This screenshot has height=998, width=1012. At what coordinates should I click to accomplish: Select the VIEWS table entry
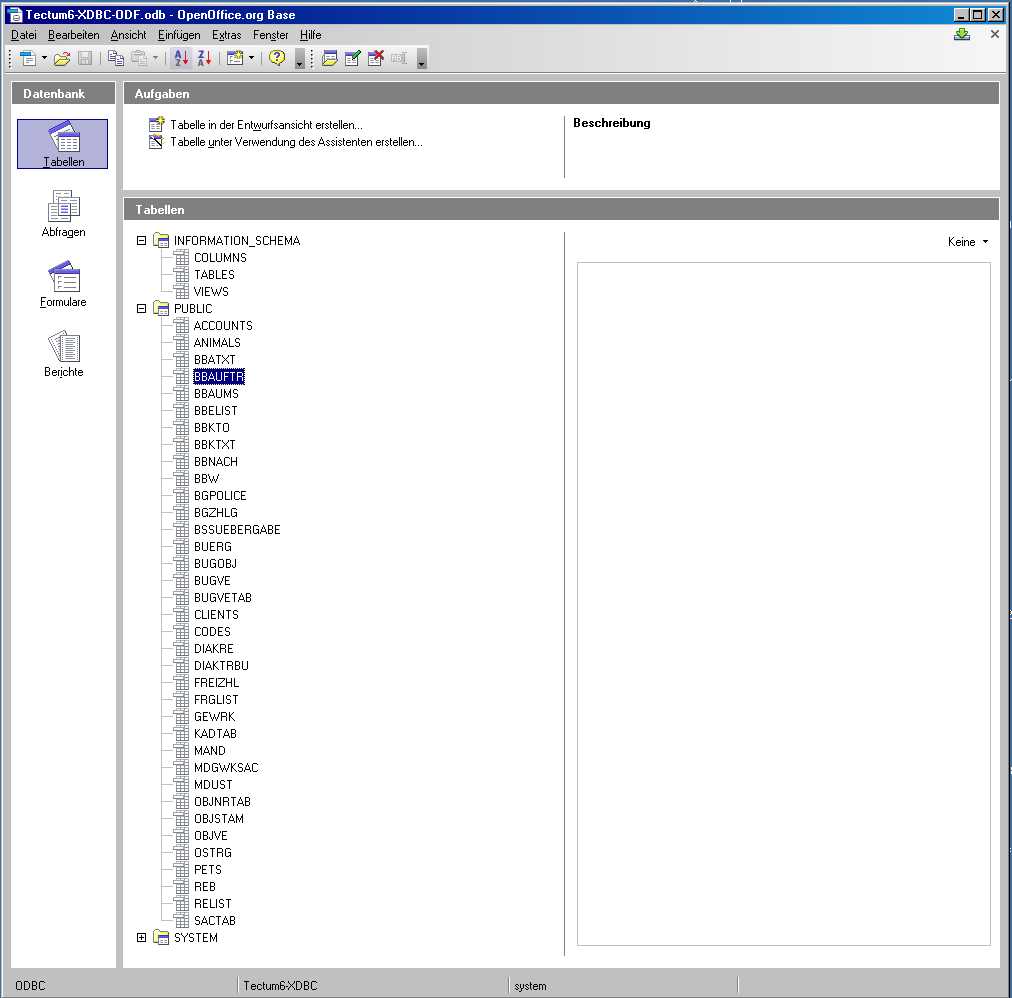[x=211, y=292]
